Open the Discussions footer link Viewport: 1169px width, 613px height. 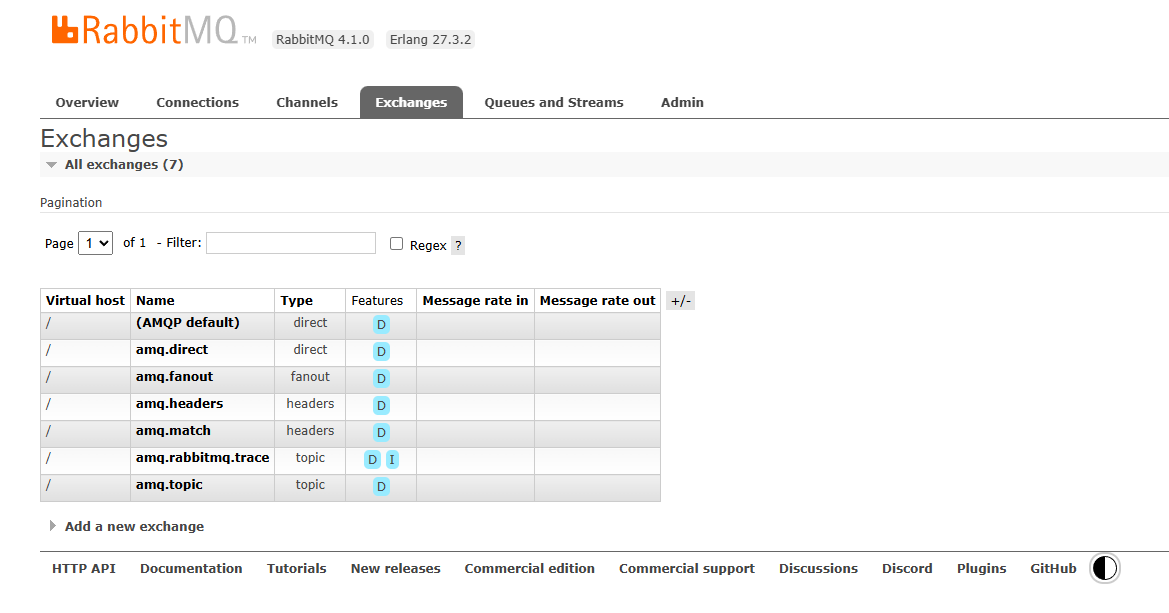(818, 568)
